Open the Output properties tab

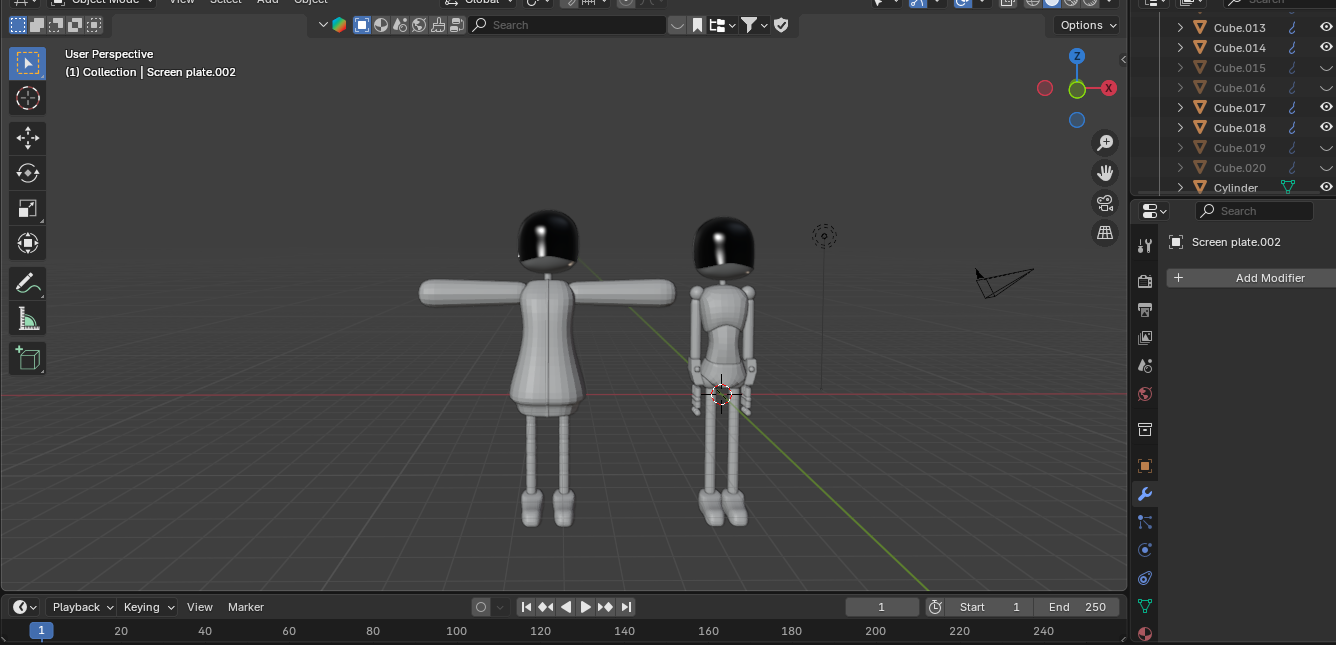point(1145,310)
